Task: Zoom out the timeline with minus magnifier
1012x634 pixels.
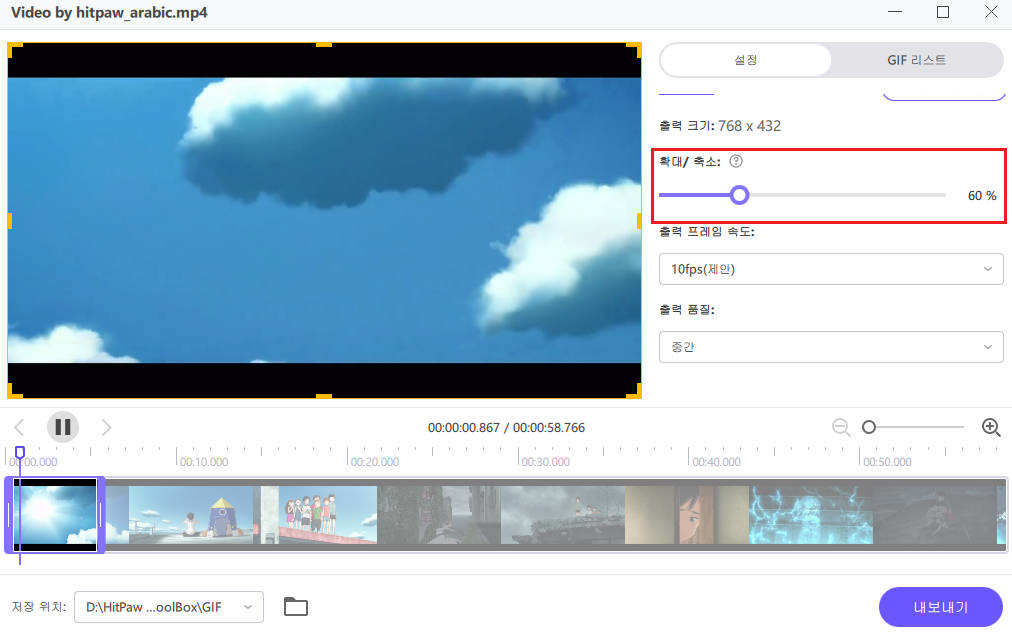Action: [841, 427]
